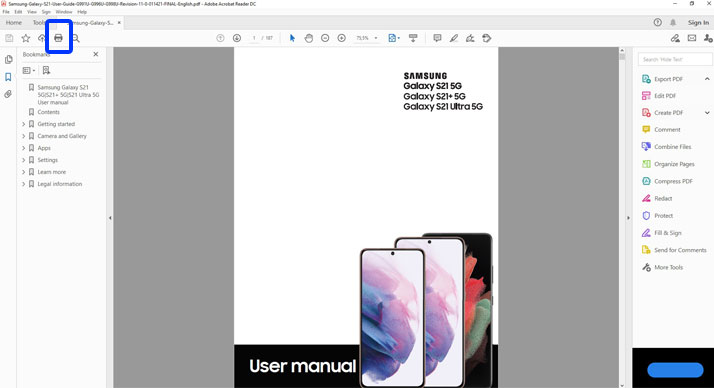Open the bookmark options dropdown

[29, 70]
